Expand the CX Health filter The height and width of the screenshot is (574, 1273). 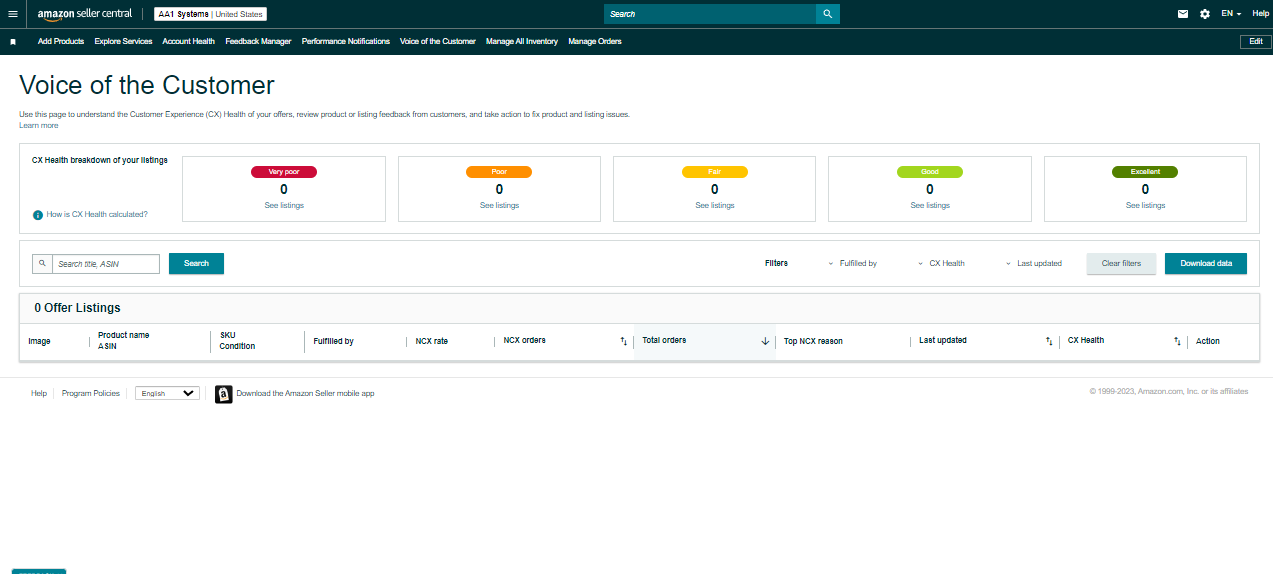click(941, 264)
